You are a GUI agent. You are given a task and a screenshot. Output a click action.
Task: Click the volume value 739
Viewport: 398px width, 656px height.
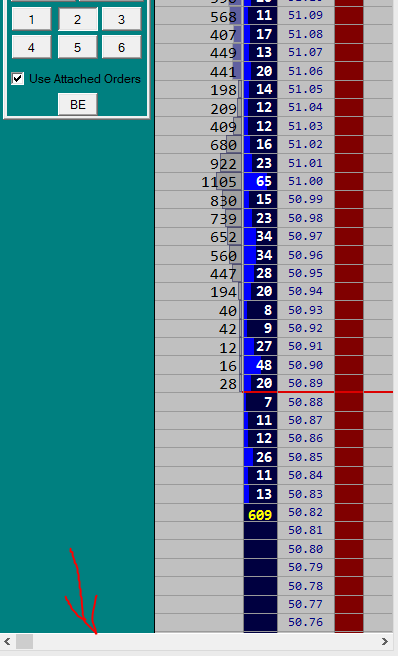click(223, 219)
